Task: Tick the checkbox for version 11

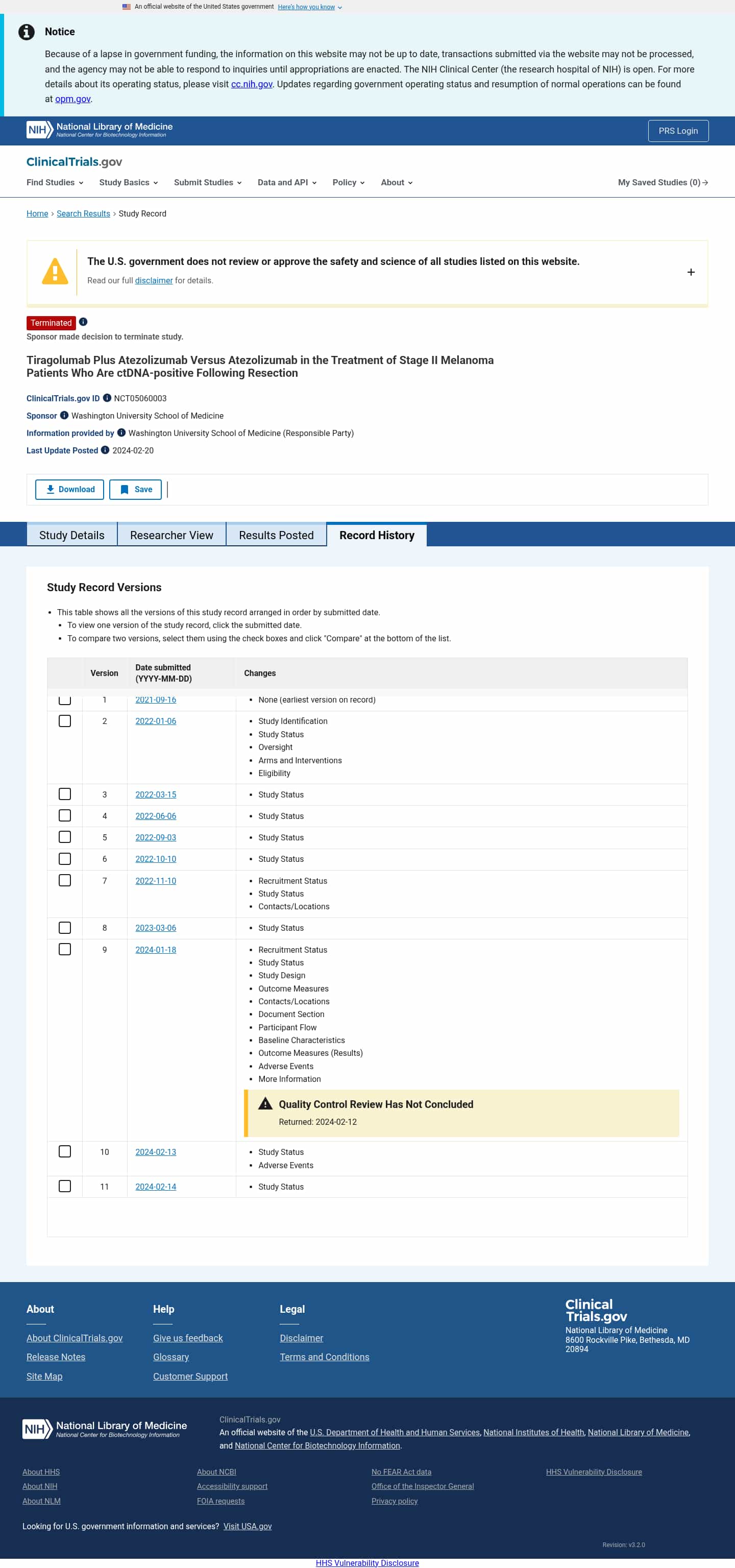Action: coord(64,1187)
